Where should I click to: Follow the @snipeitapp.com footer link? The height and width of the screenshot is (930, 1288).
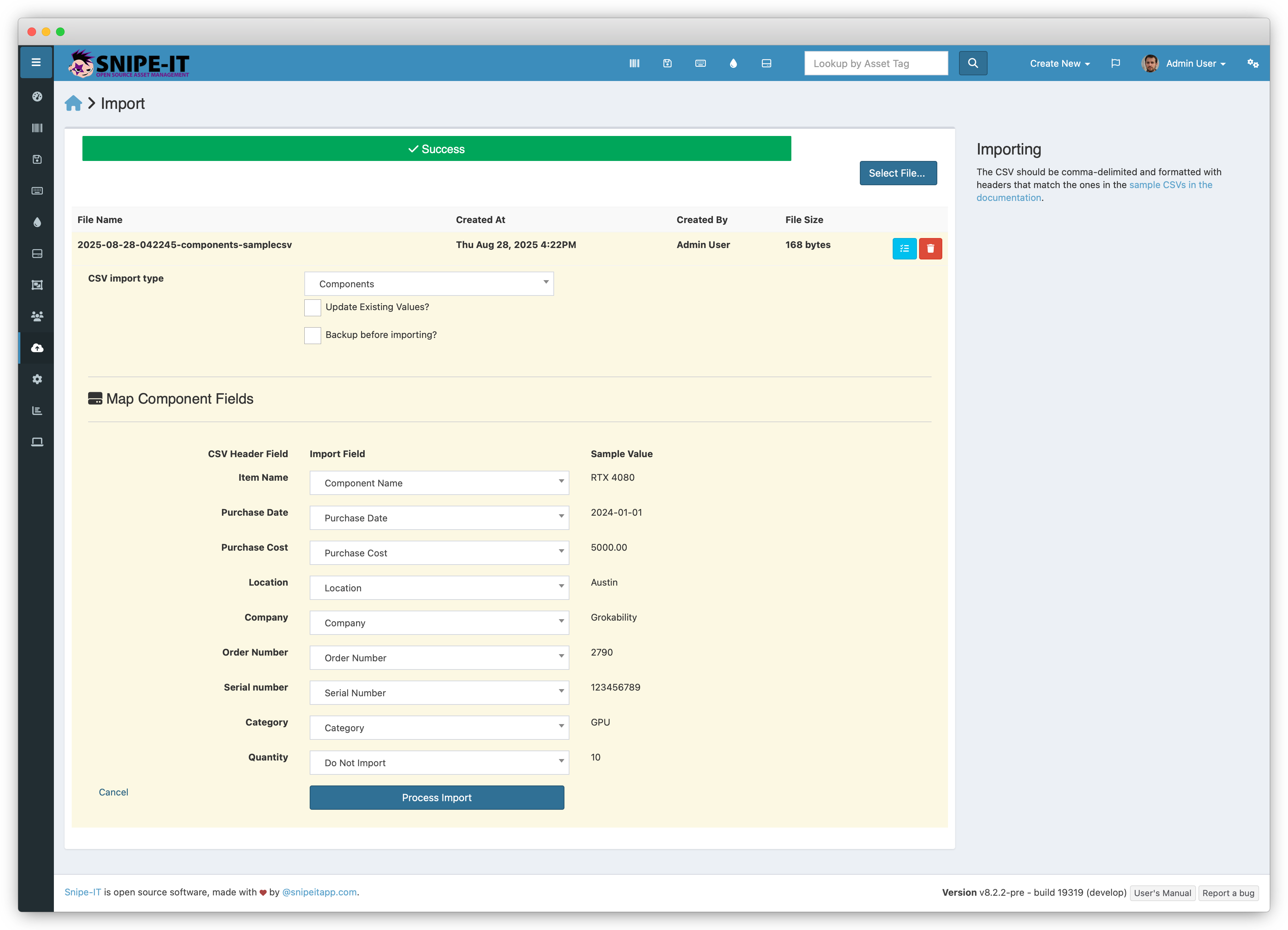tap(319, 892)
